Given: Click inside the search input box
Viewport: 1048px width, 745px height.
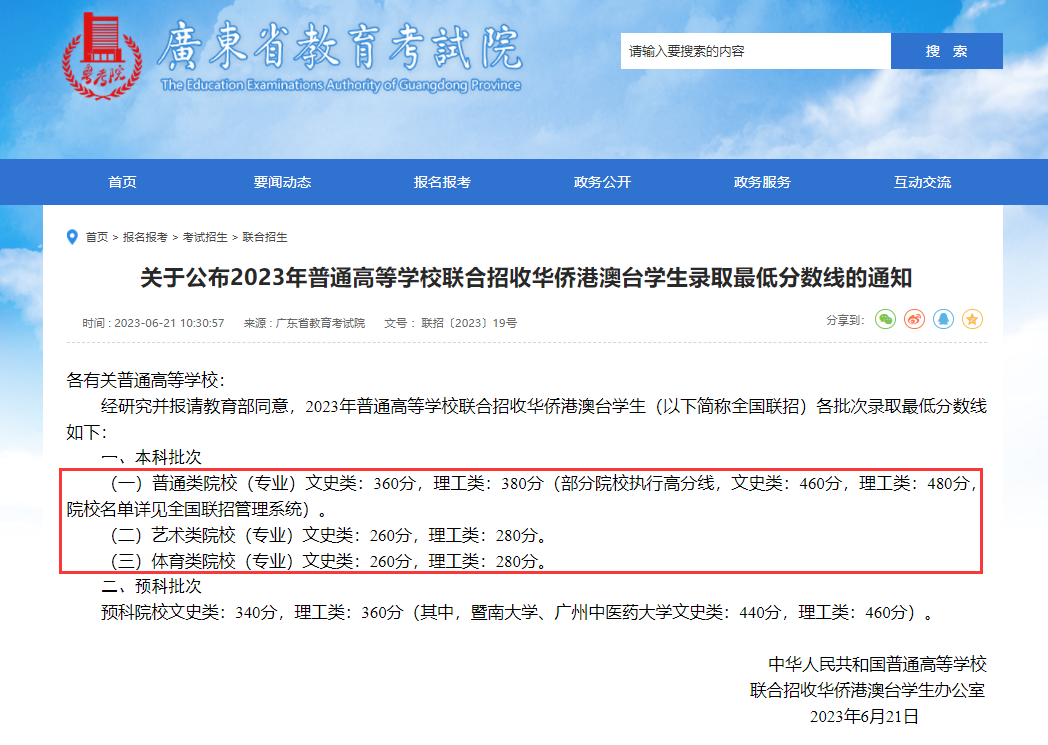Looking at the screenshot, I should coord(755,50).
